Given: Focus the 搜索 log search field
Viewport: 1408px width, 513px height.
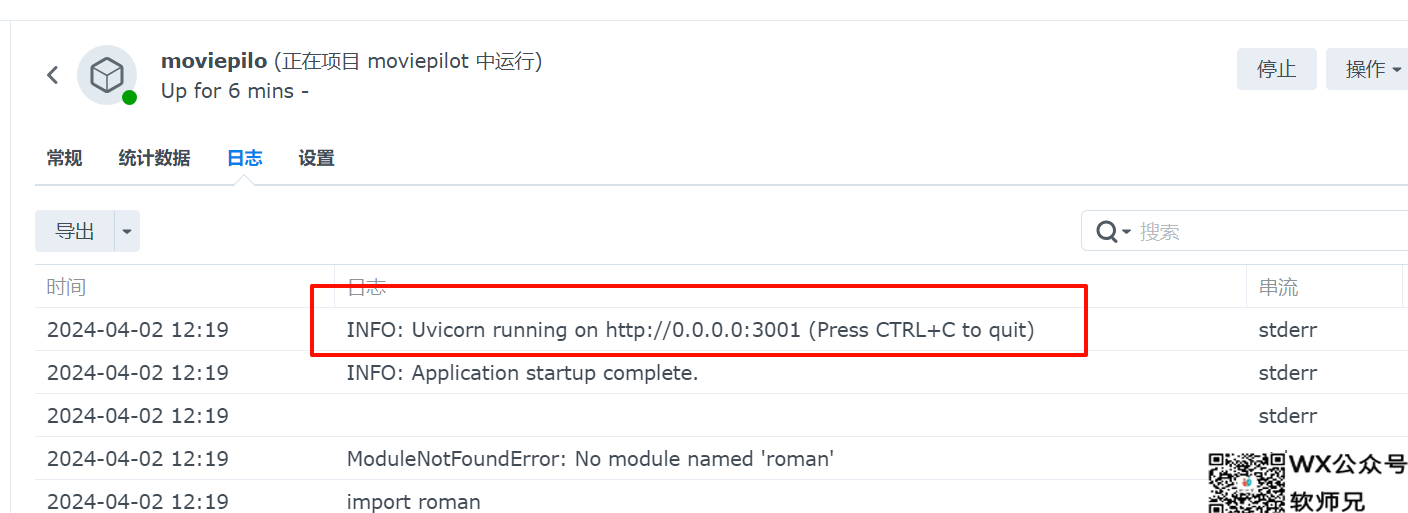Looking at the screenshot, I should click(1270, 231).
